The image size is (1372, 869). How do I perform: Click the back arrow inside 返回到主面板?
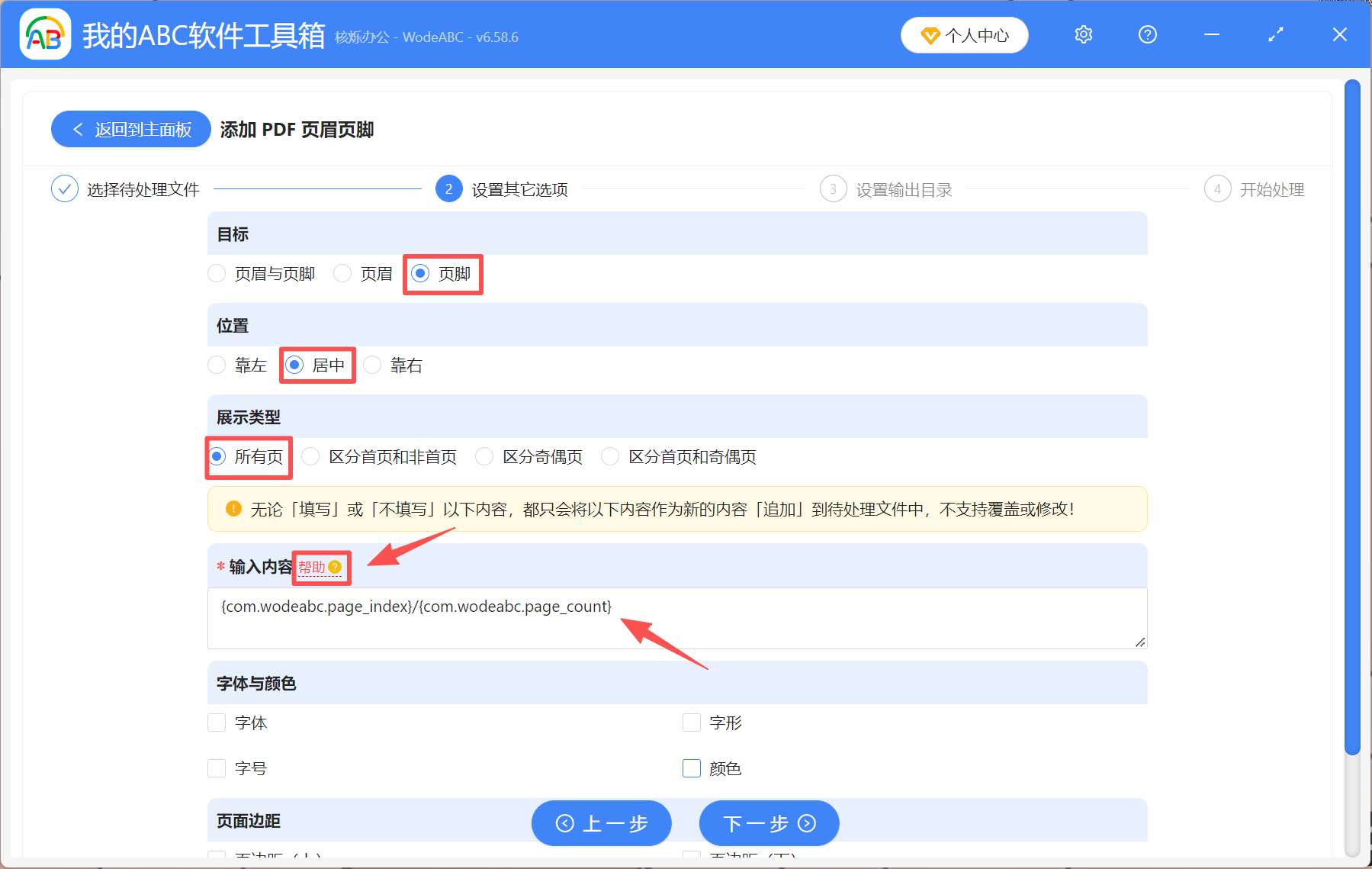(78, 129)
